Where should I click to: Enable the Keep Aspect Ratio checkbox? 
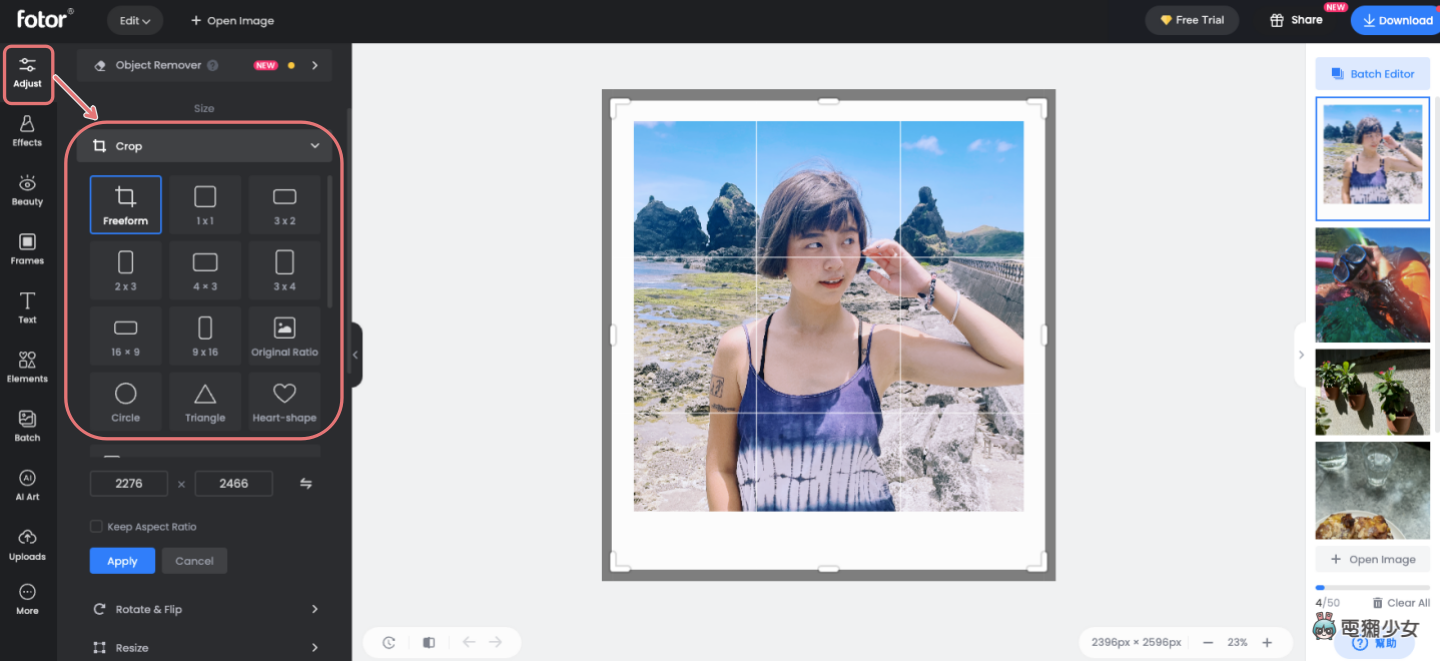click(95, 526)
